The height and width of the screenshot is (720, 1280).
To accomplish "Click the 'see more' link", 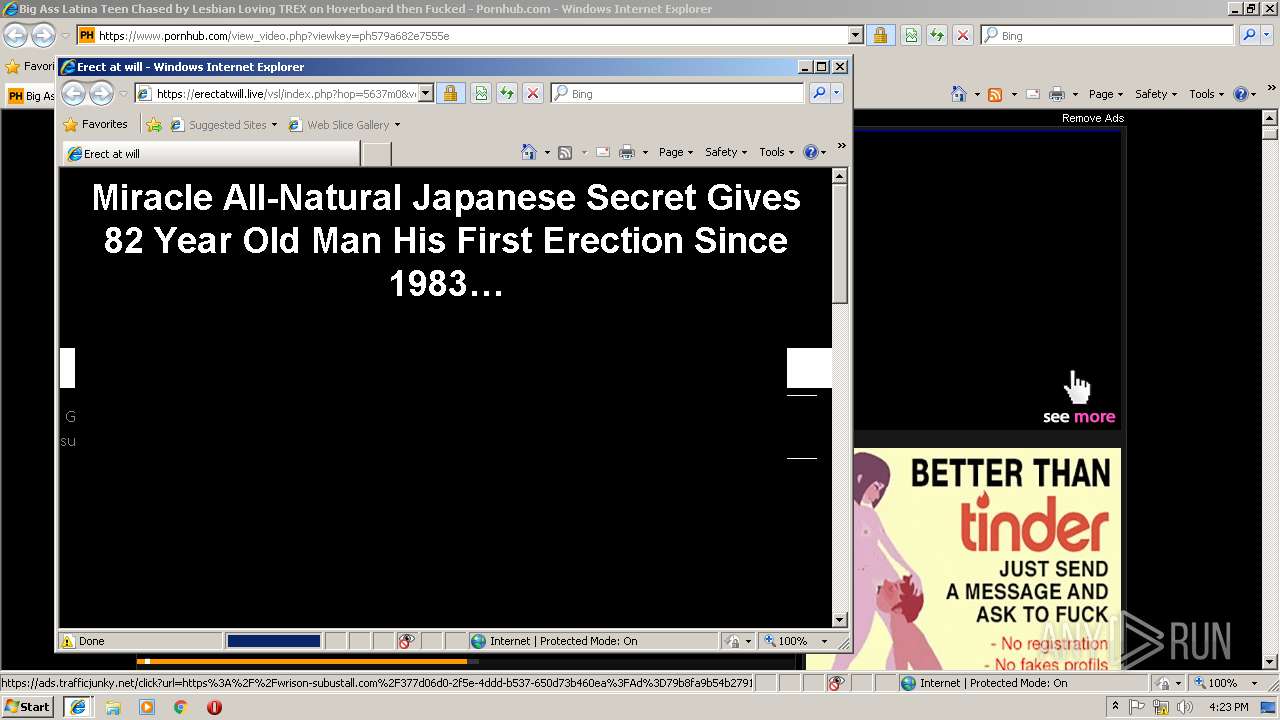I will (x=1078, y=417).
